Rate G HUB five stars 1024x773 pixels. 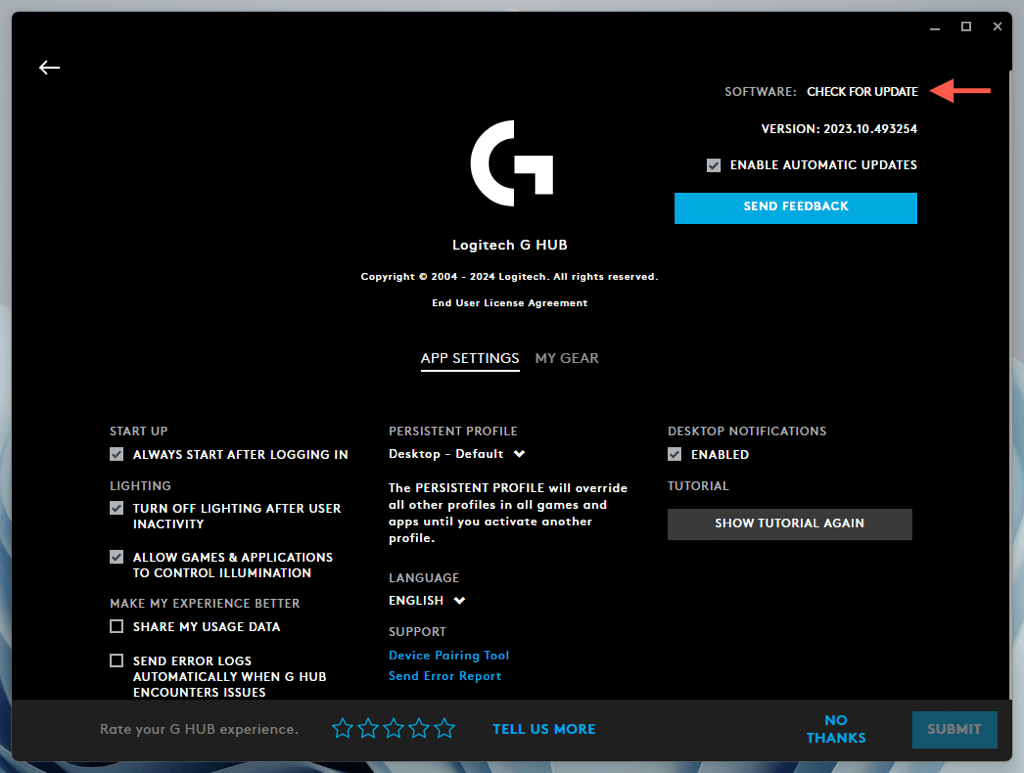coord(445,728)
